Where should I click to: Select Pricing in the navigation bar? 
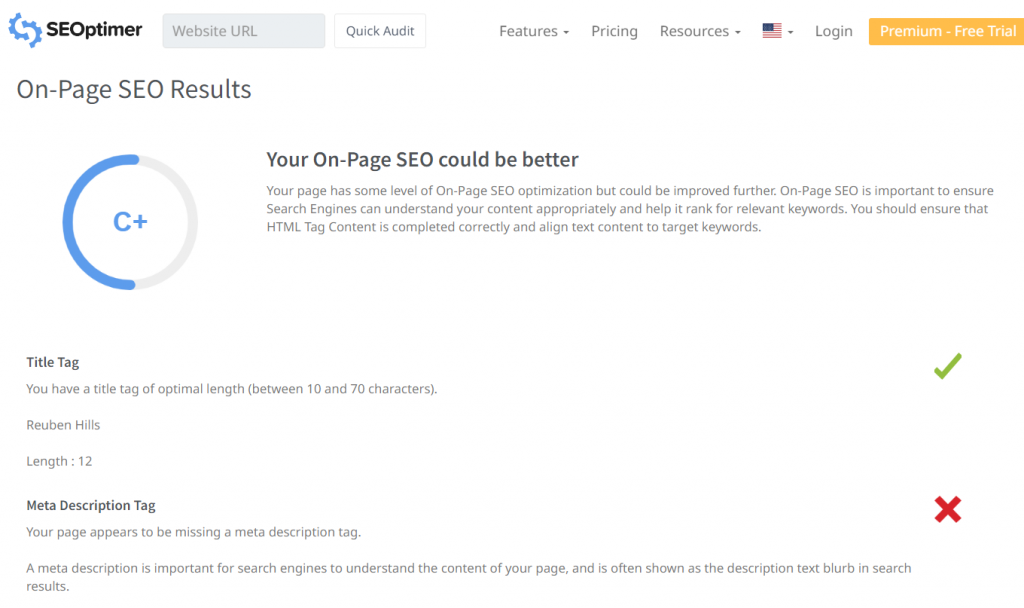coord(614,31)
